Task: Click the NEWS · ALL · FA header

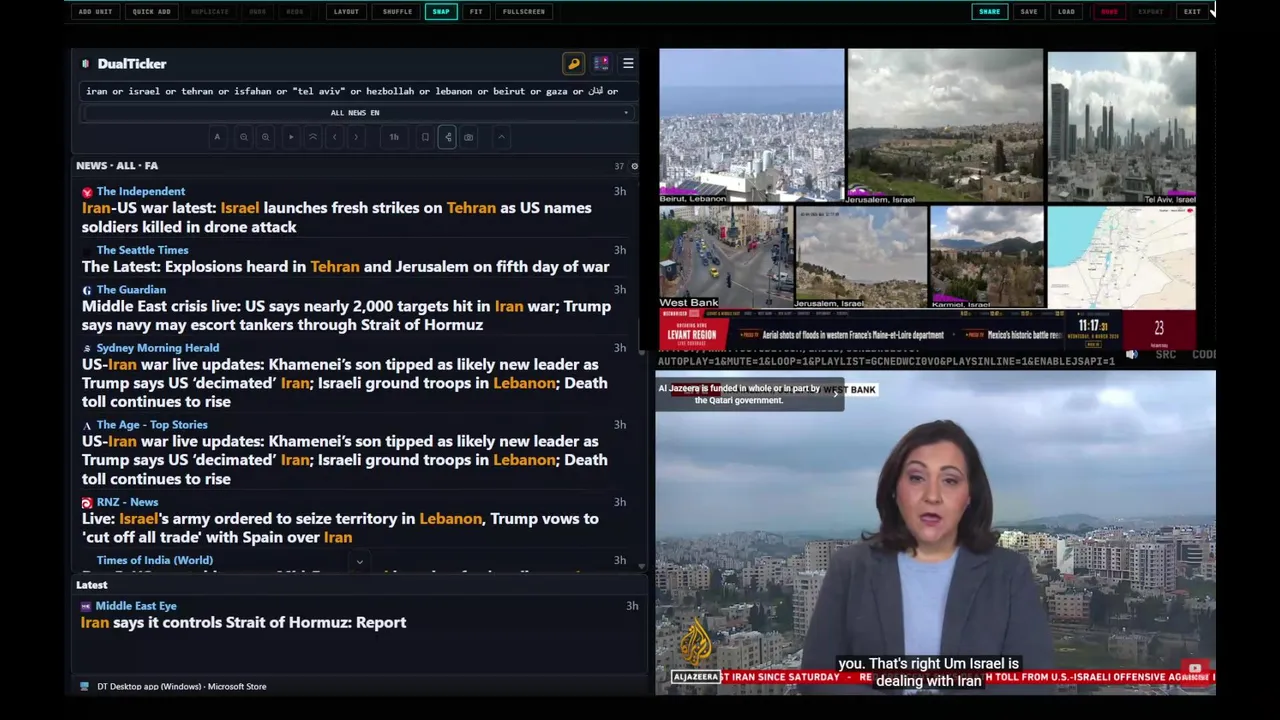Action: [117, 166]
